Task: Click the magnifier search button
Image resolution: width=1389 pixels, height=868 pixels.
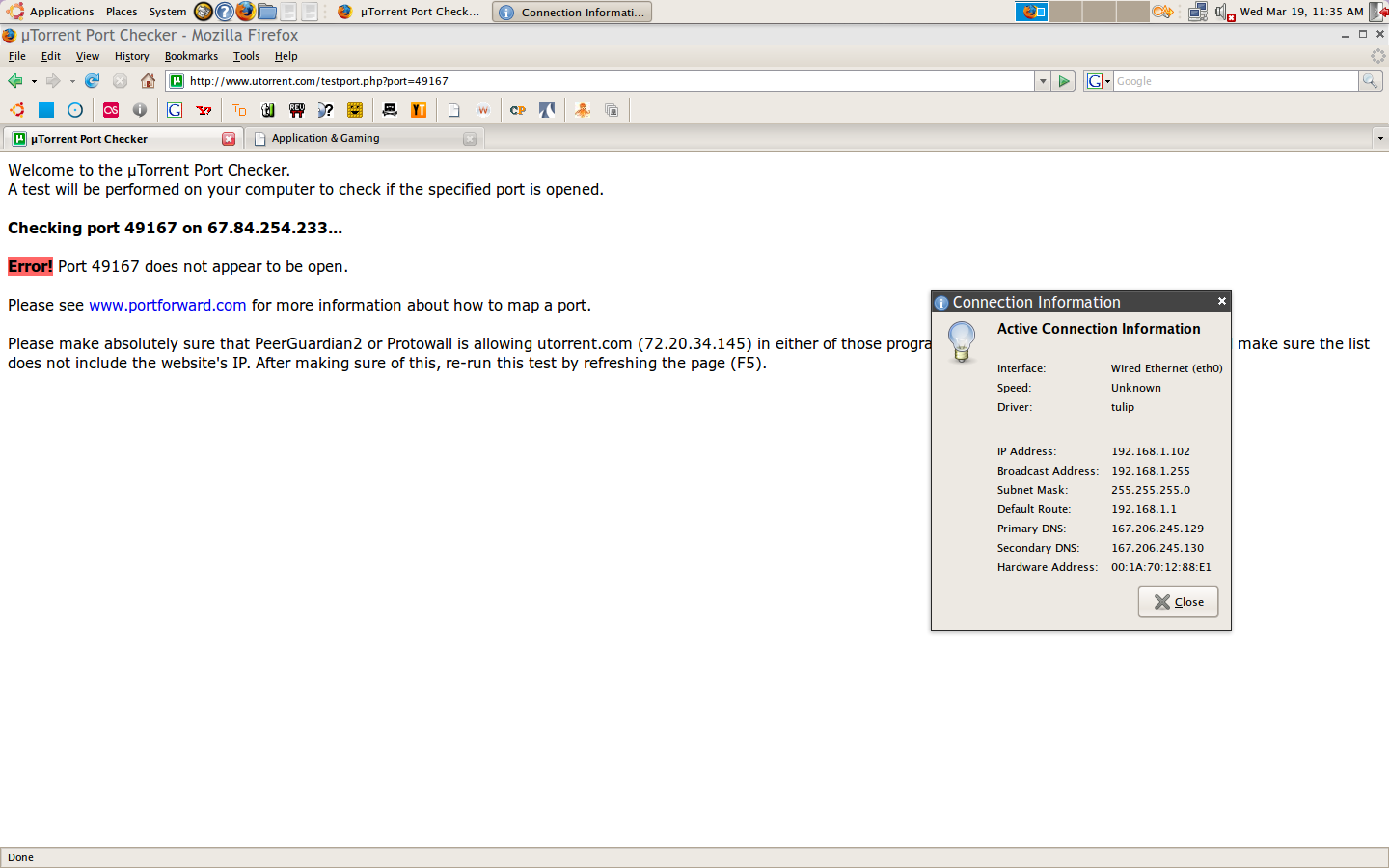Action: click(1370, 81)
